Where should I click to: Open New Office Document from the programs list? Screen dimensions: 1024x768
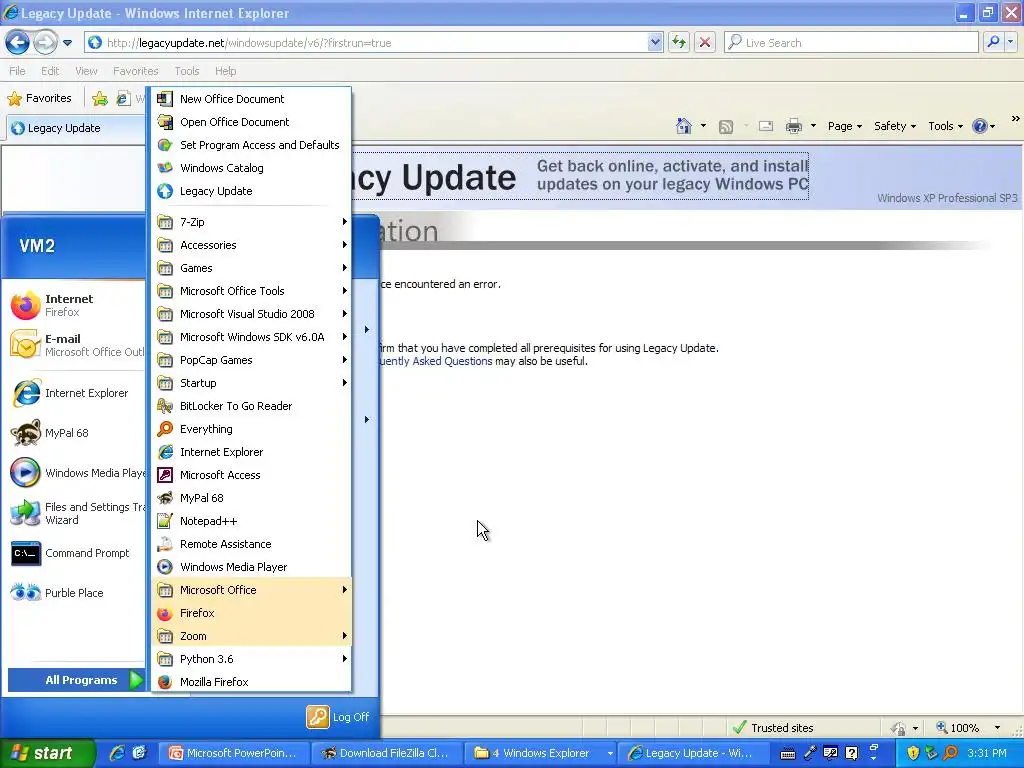(x=251, y=99)
